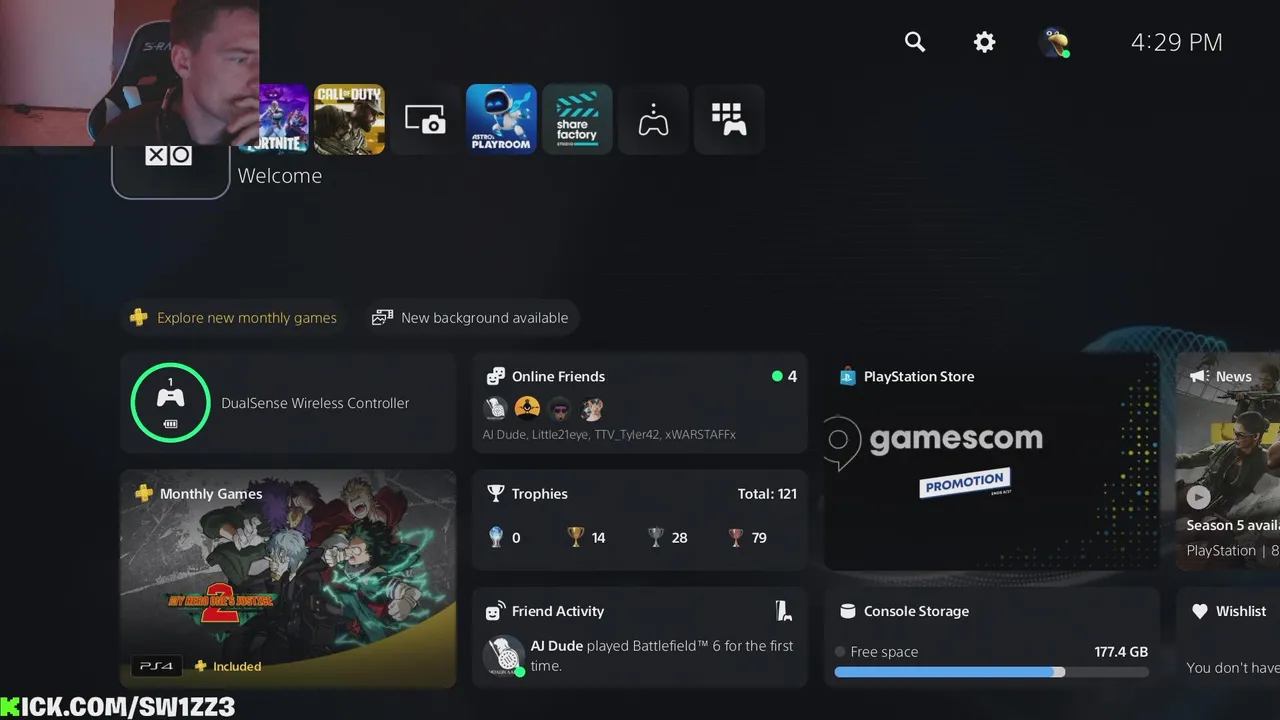This screenshot has width=1280, height=720.
Task: Play the News video thumbnail
Action: (1199, 497)
